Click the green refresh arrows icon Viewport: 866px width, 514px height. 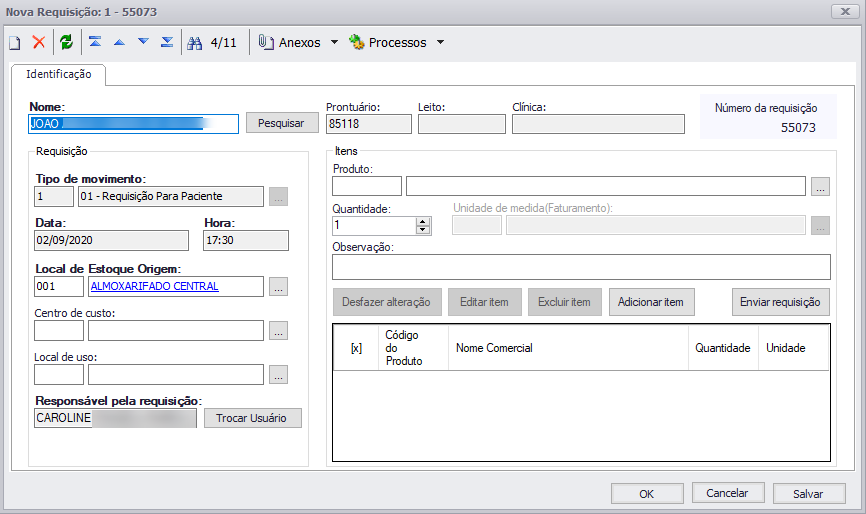tap(67, 42)
